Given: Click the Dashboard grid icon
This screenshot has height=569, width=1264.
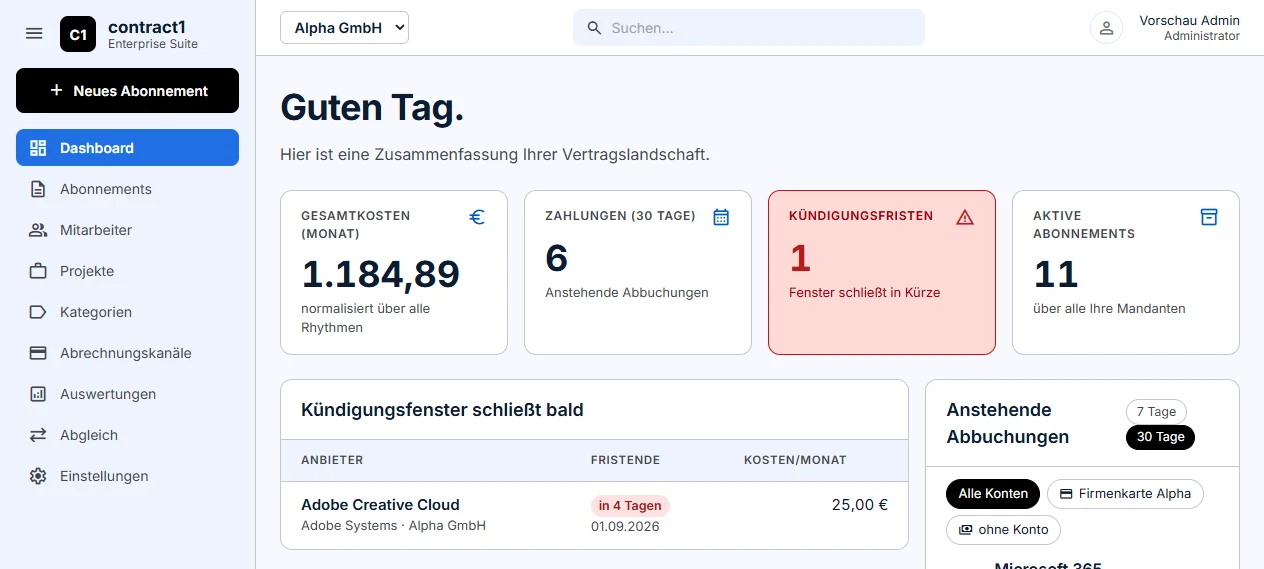Looking at the screenshot, I should (x=38, y=148).
